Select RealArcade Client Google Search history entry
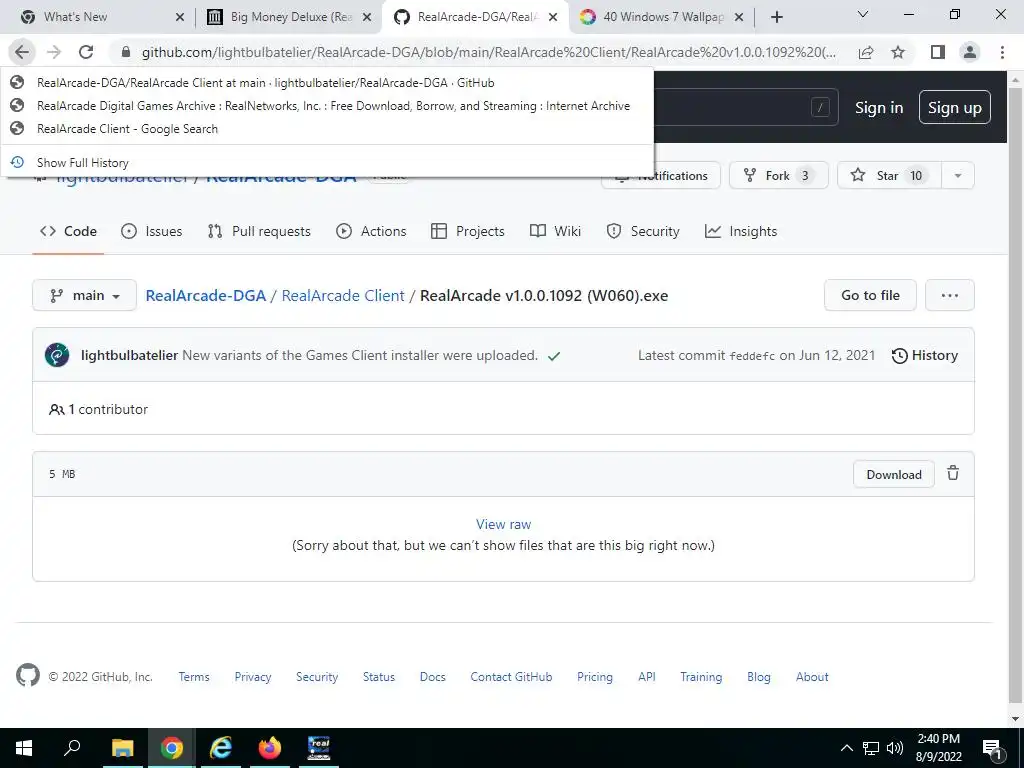 click(327, 129)
